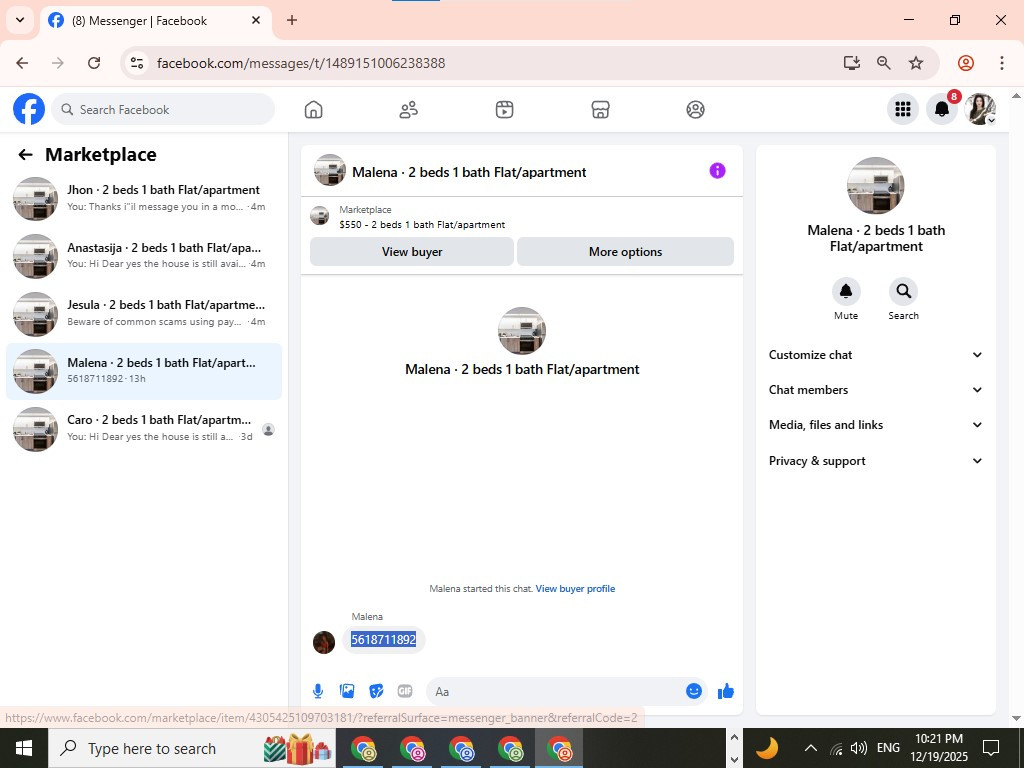Show hidden system tray icons chevron
The width and height of the screenshot is (1024, 768).
click(x=810, y=748)
